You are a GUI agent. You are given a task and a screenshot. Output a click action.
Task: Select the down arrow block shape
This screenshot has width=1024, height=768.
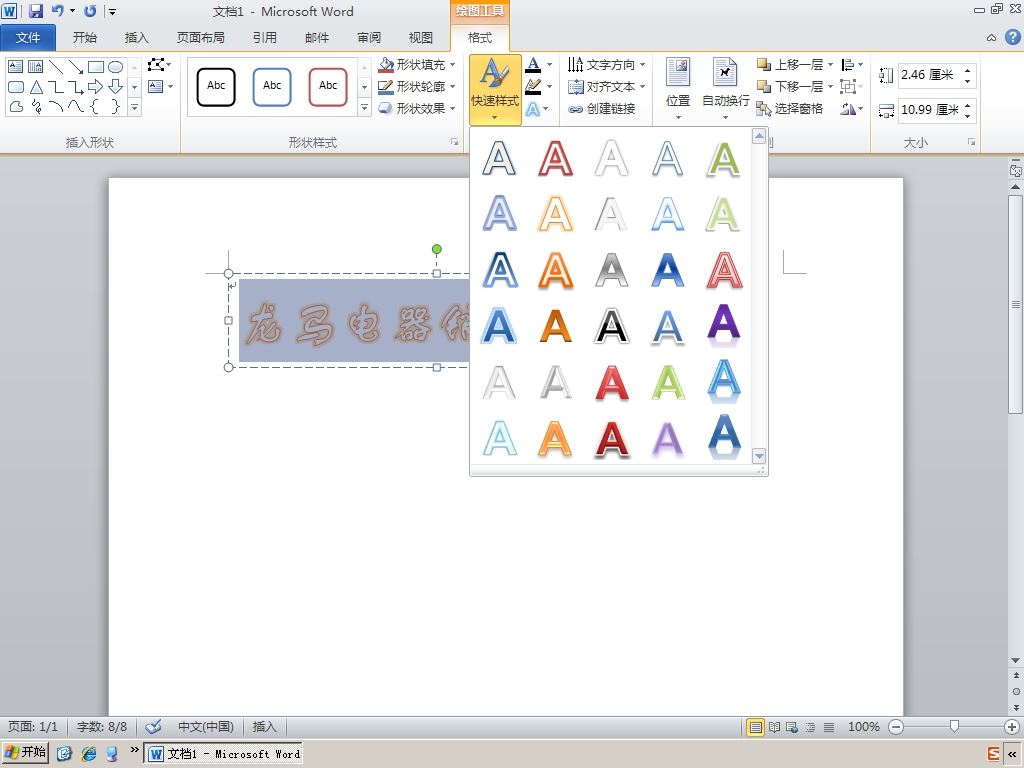116,86
